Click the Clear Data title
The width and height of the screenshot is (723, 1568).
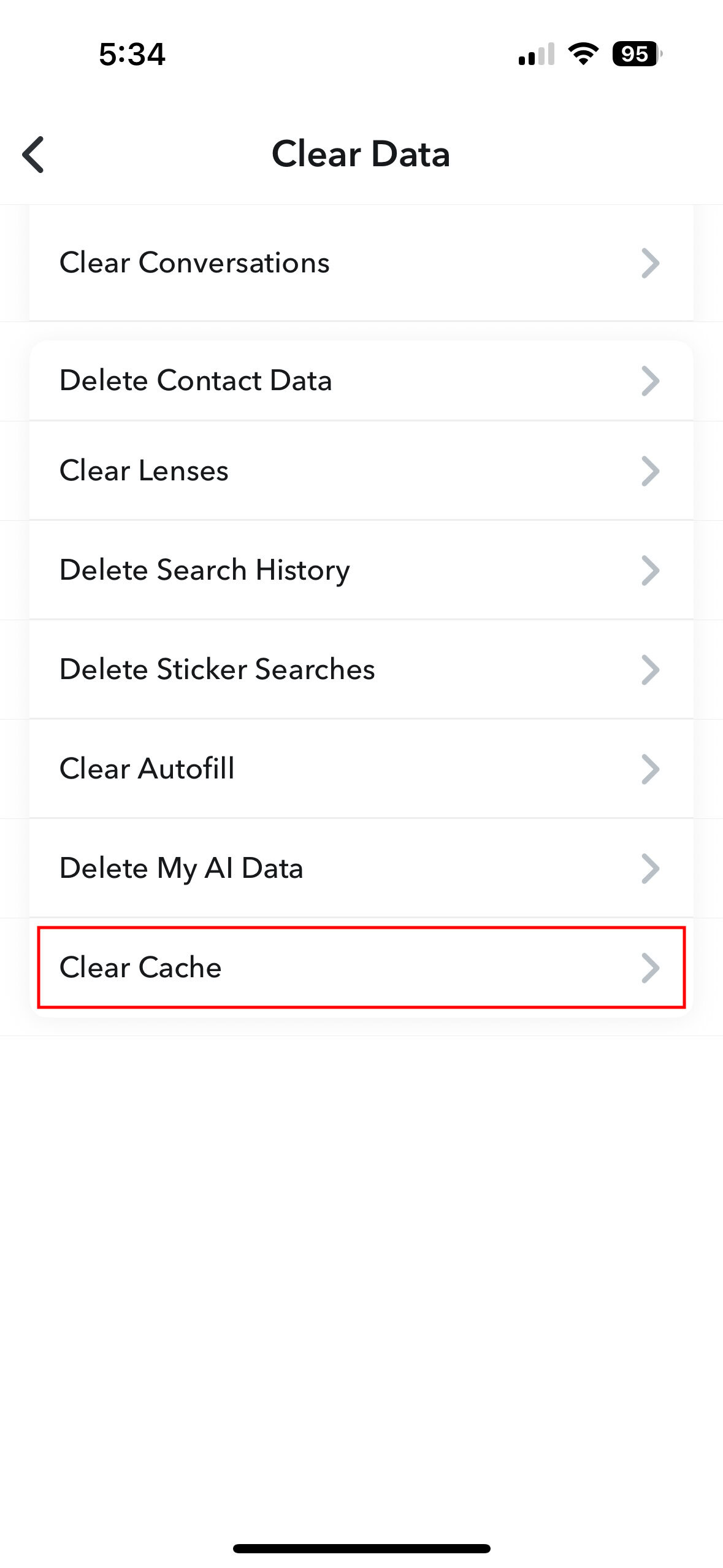[361, 154]
